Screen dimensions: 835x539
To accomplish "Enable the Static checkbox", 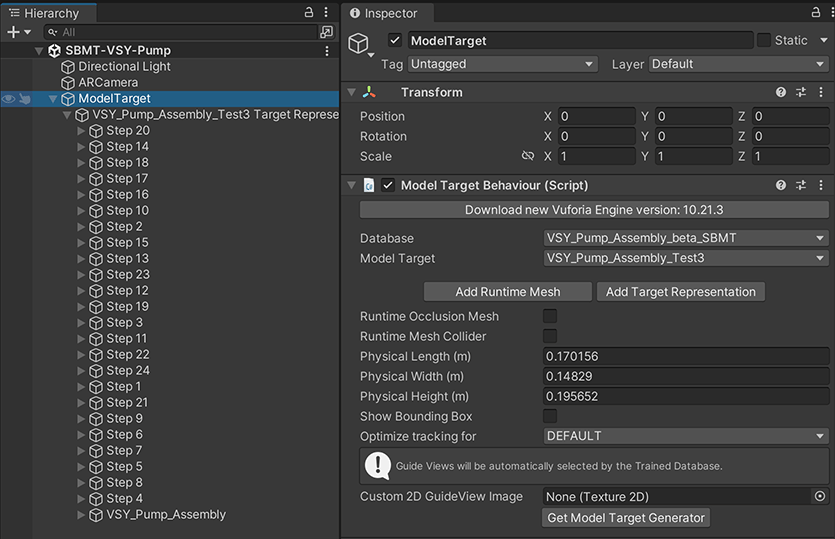I will pos(764,40).
